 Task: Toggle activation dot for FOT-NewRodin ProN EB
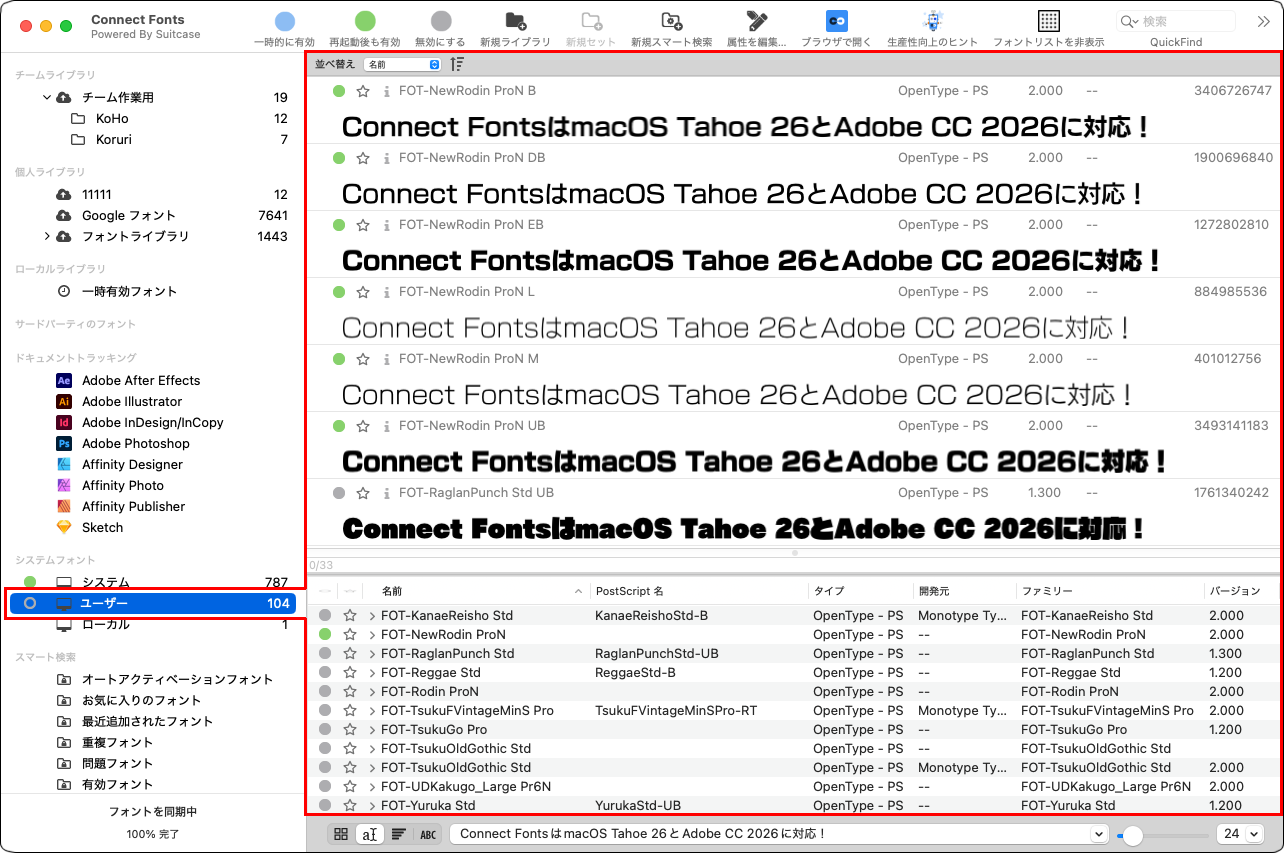click(x=339, y=225)
